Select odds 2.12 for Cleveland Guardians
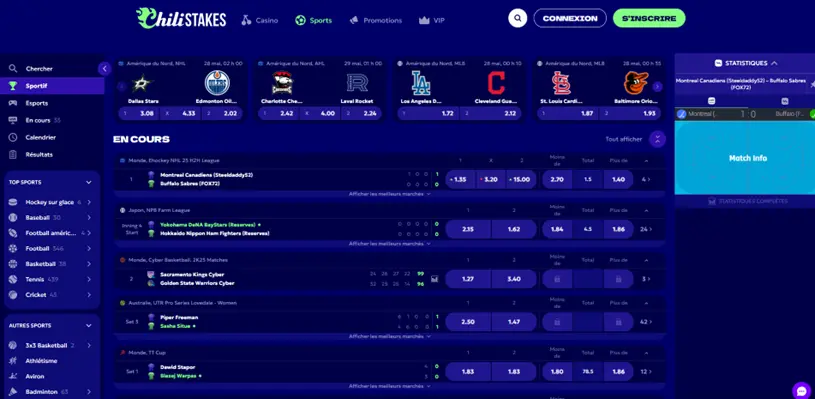The image size is (815, 399). click(x=491, y=113)
